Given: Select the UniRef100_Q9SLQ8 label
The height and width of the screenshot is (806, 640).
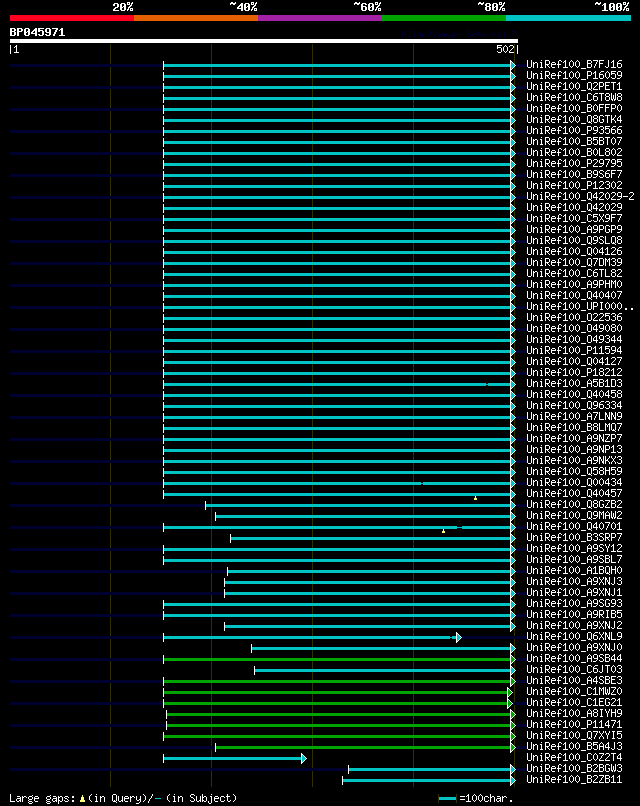Looking at the screenshot, I should click(x=574, y=241).
